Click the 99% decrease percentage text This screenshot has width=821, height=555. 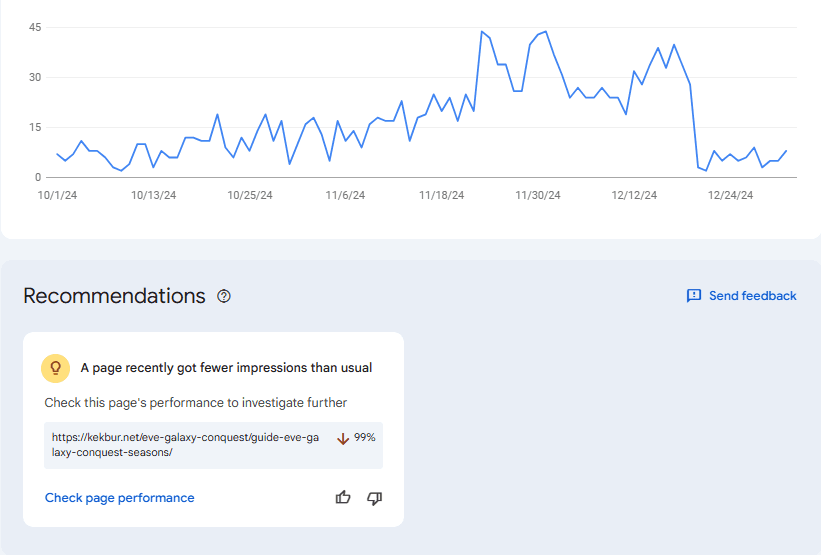click(365, 438)
